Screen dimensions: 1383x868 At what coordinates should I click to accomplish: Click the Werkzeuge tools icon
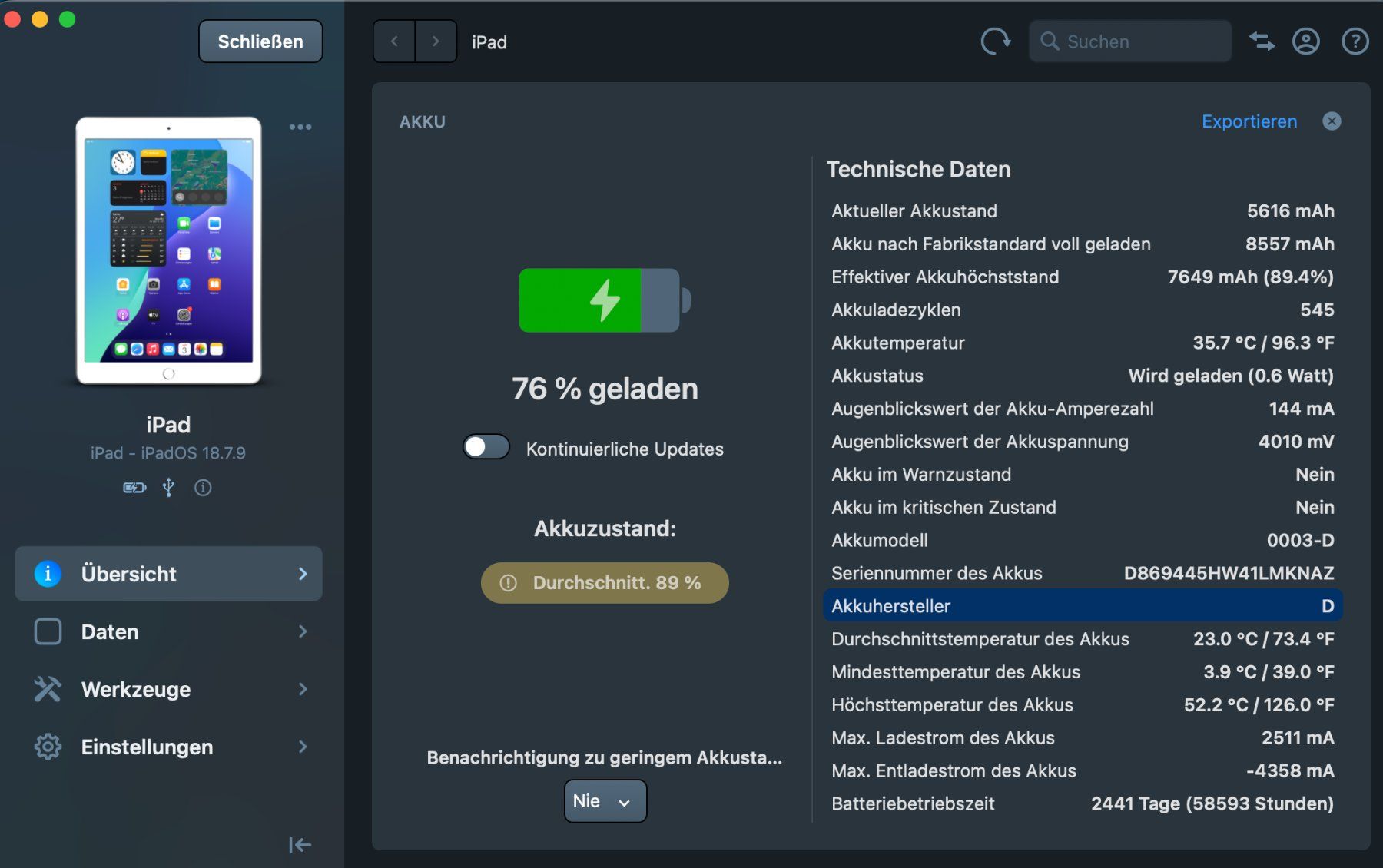coord(48,689)
